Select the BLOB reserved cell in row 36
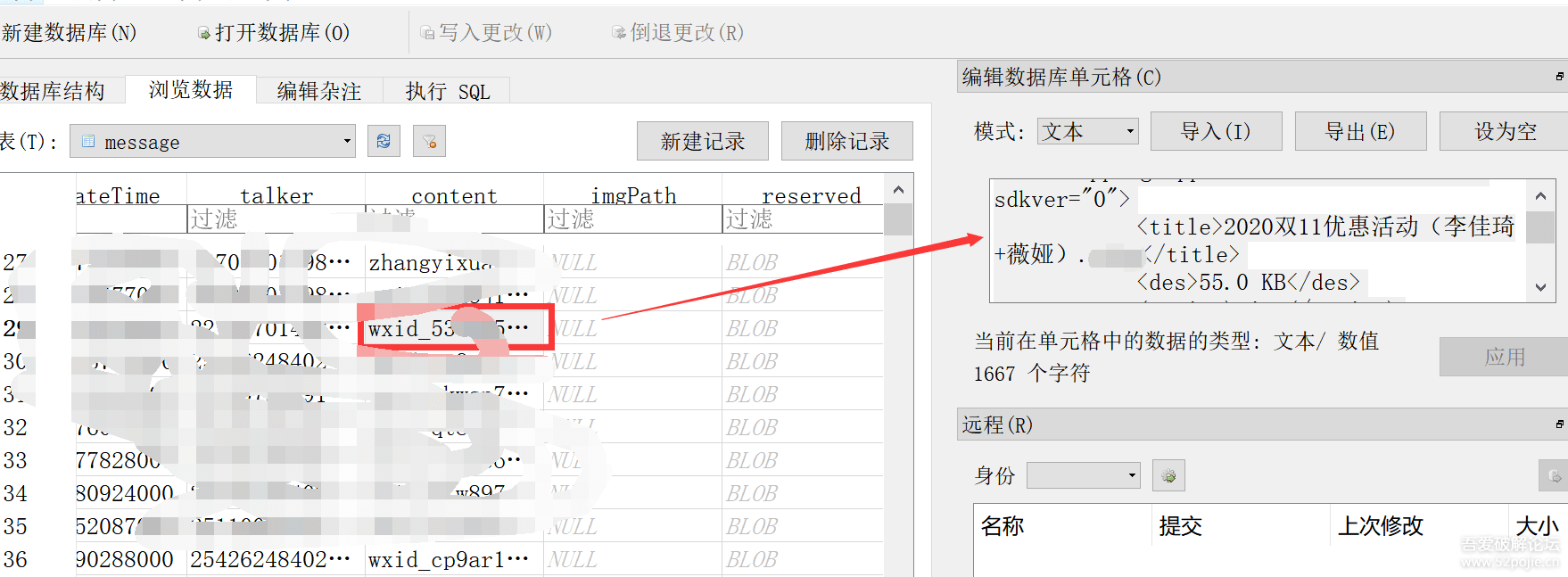The image size is (1568, 577). click(x=803, y=559)
